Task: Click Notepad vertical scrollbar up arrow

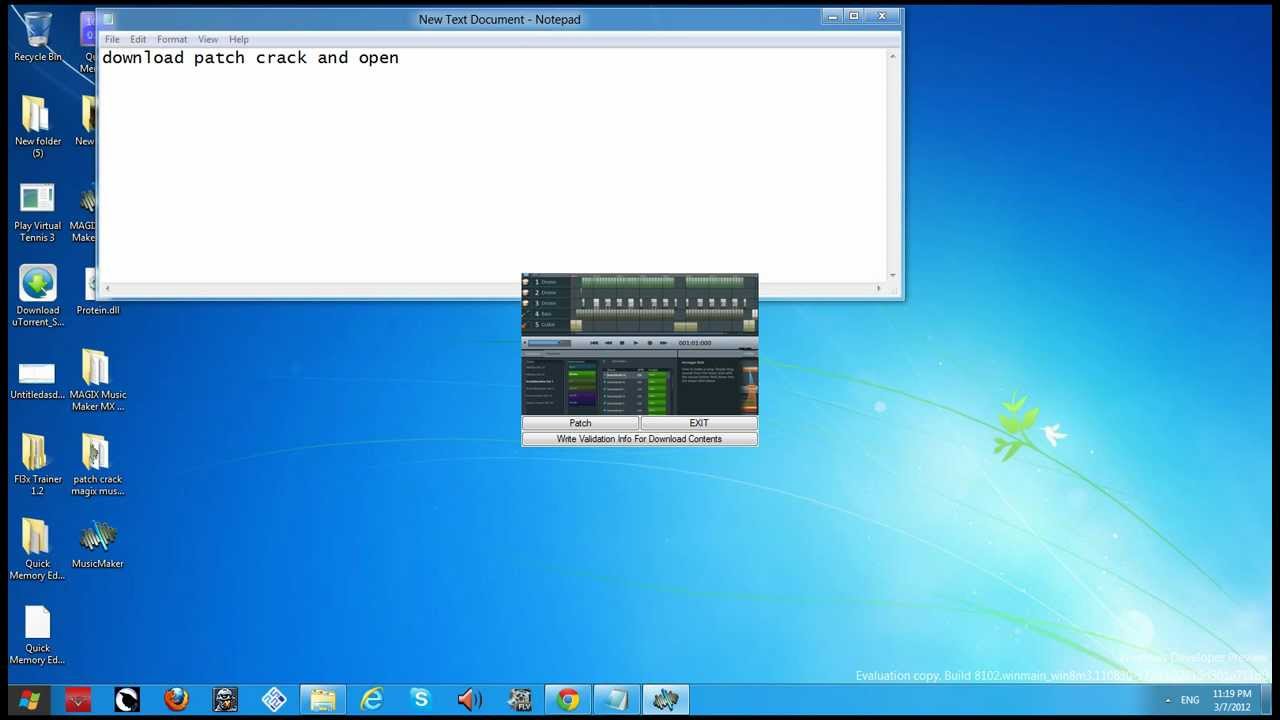Action: 893,56
